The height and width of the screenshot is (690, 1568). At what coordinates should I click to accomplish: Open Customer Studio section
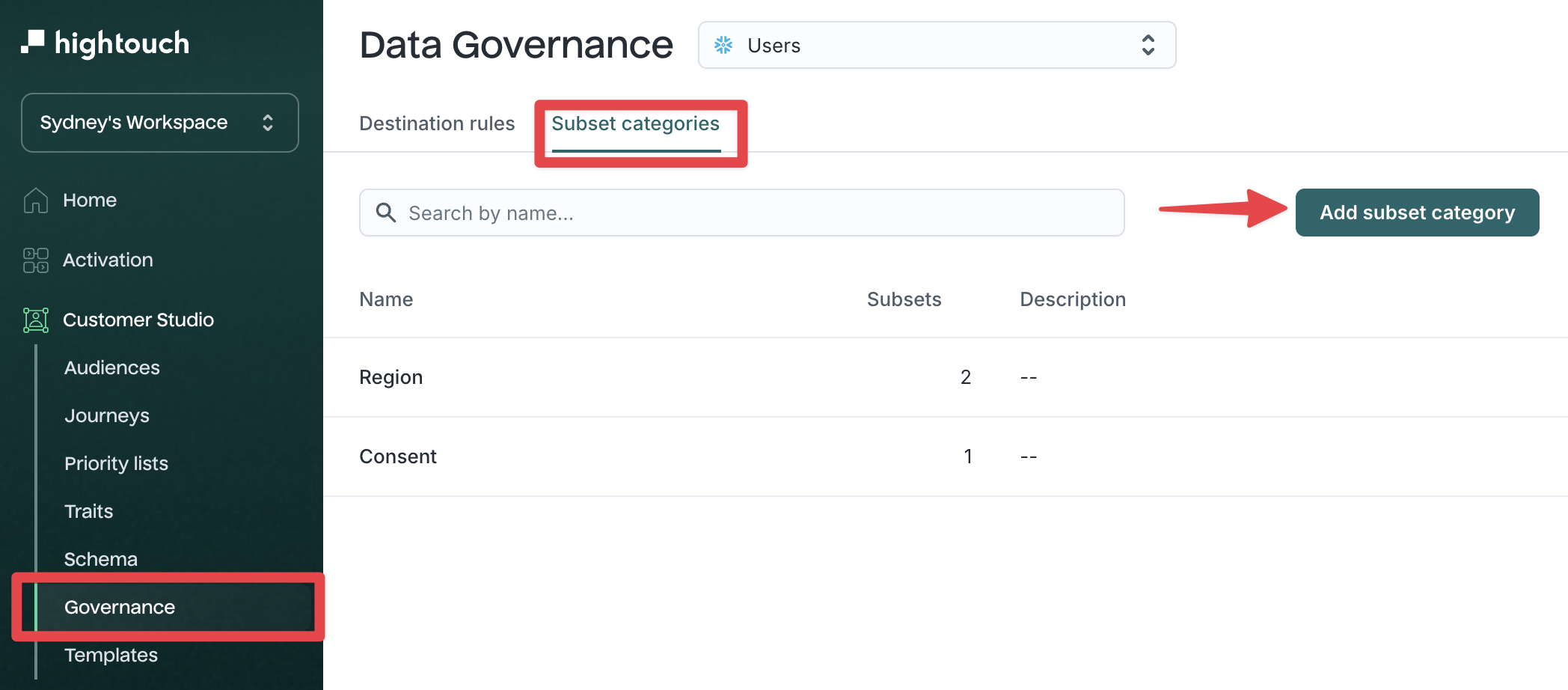click(x=138, y=320)
